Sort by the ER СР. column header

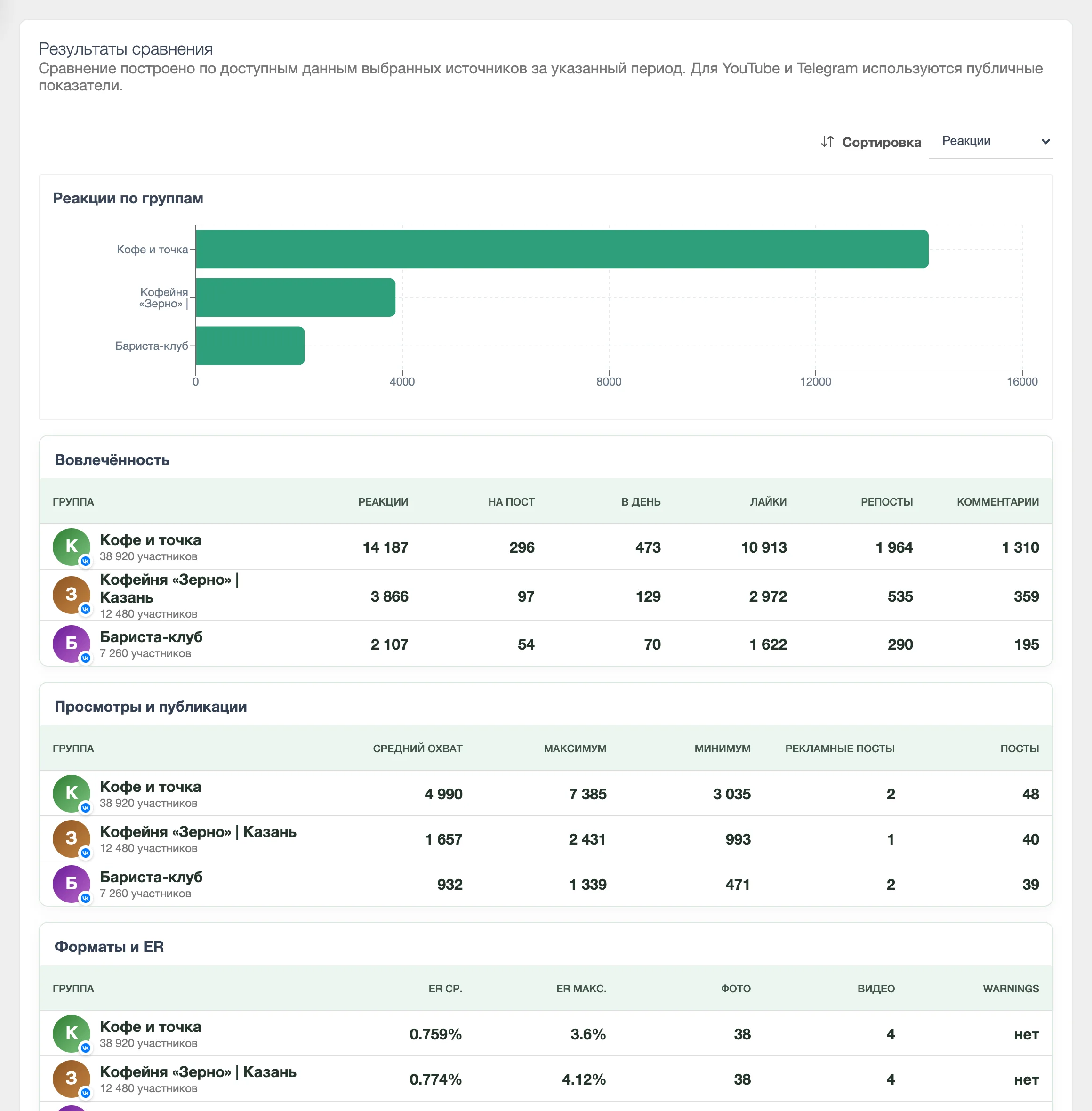pyautogui.click(x=445, y=988)
